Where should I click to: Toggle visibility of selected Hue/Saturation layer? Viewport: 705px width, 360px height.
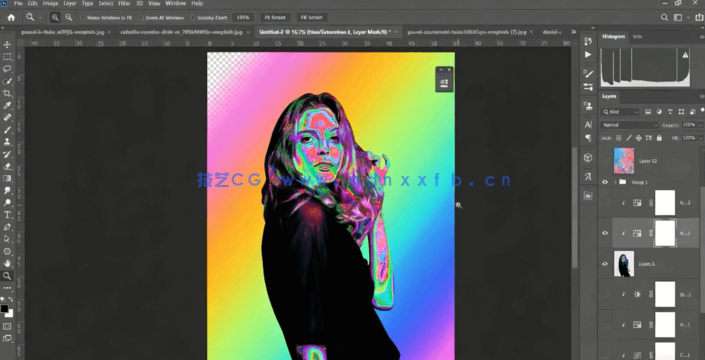click(605, 233)
